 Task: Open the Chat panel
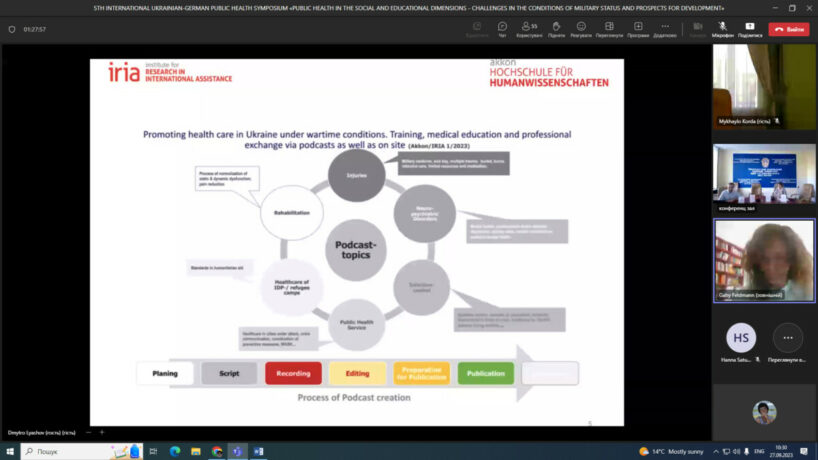[x=502, y=28]
